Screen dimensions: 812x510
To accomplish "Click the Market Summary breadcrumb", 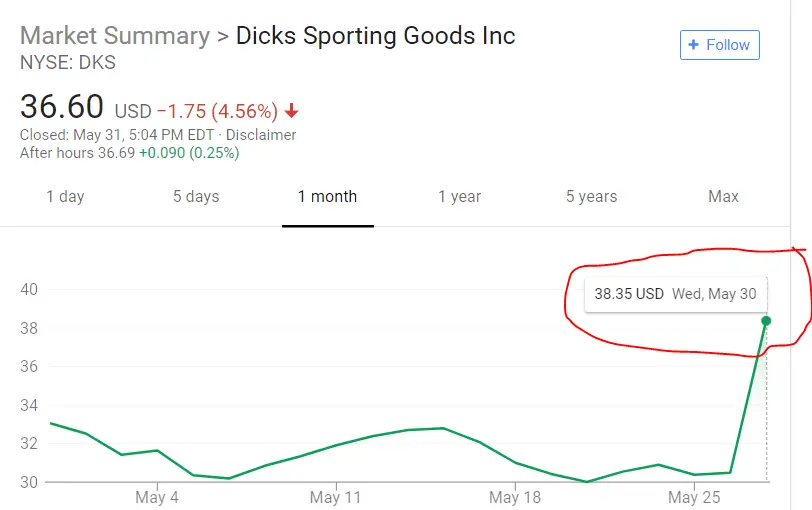I will tap(115, 36).
